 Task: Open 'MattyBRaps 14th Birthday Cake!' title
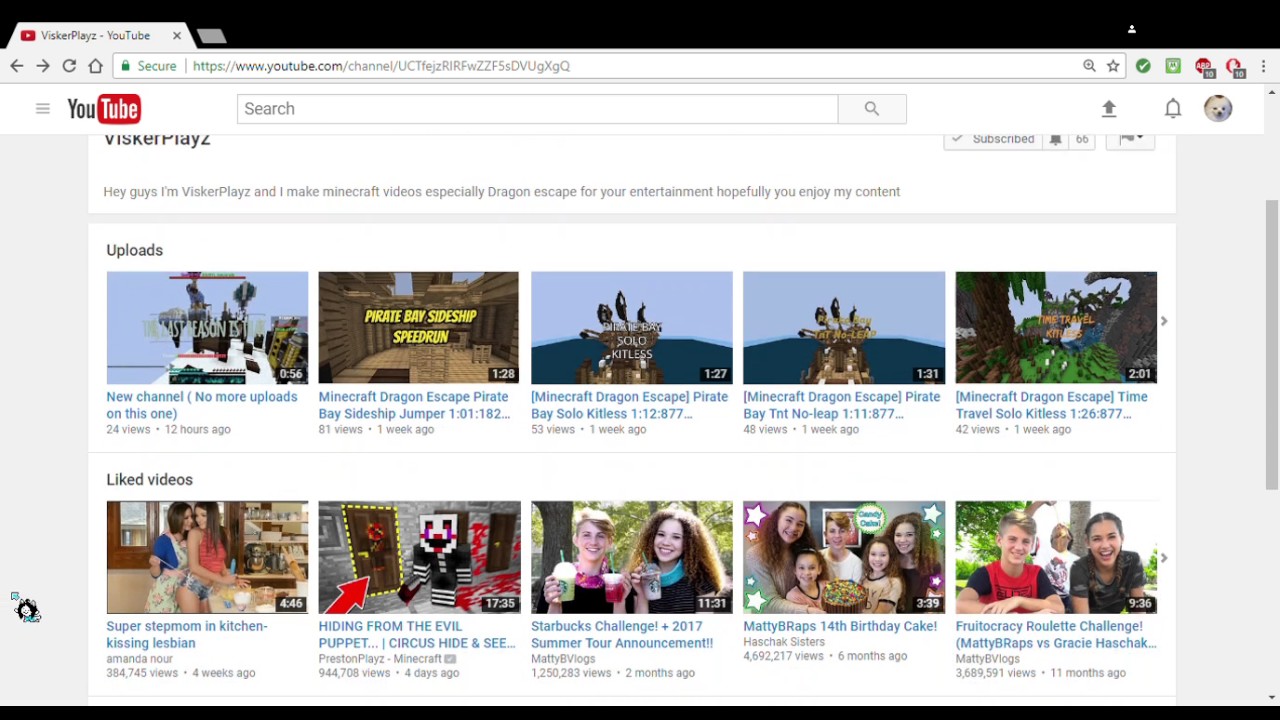point(840,626)
